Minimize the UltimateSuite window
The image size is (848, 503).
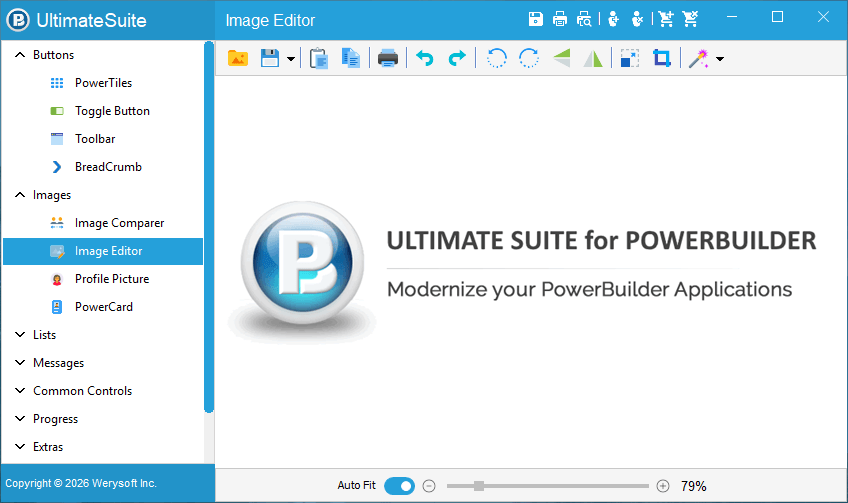click(732, 17)
